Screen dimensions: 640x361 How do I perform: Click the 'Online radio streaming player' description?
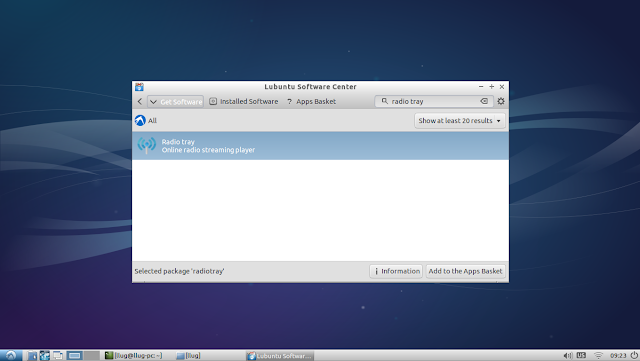(x=208, y=150)
